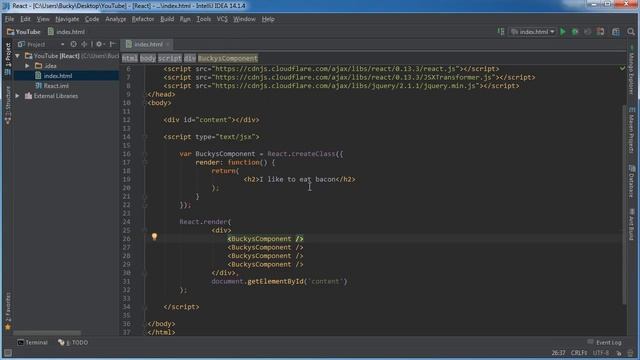Open the Analyze menu

click(116, 19)
